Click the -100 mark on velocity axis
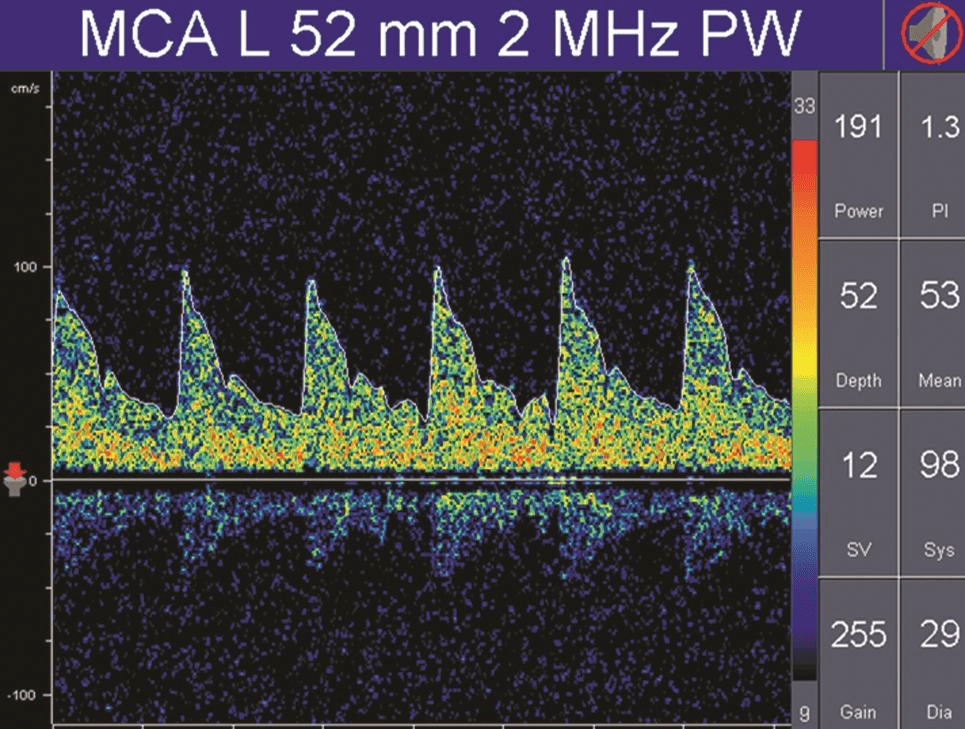Viewport: 965px width, 729px height. [x=22, y=695]
